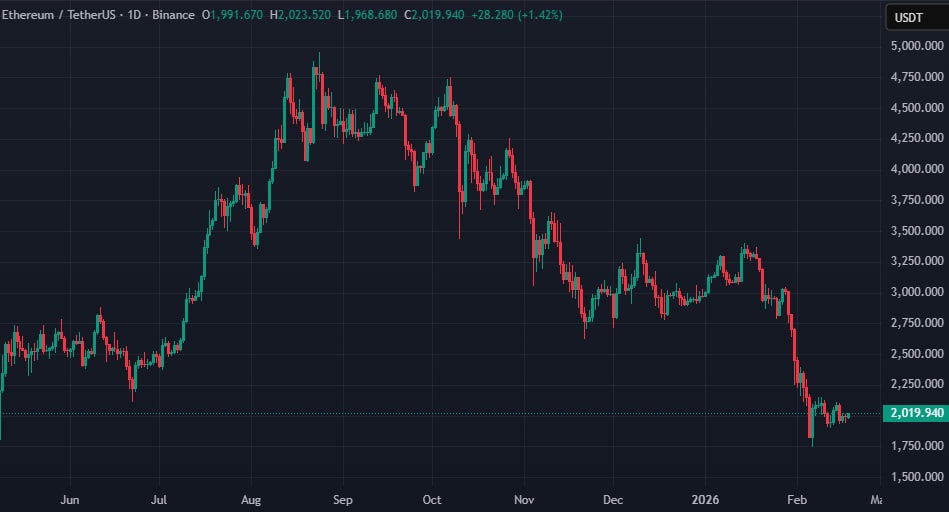This screenshot has height=512, width=949.
Task: Click the change value +28.280 (+1.42%)
Action: click(517, 15)
